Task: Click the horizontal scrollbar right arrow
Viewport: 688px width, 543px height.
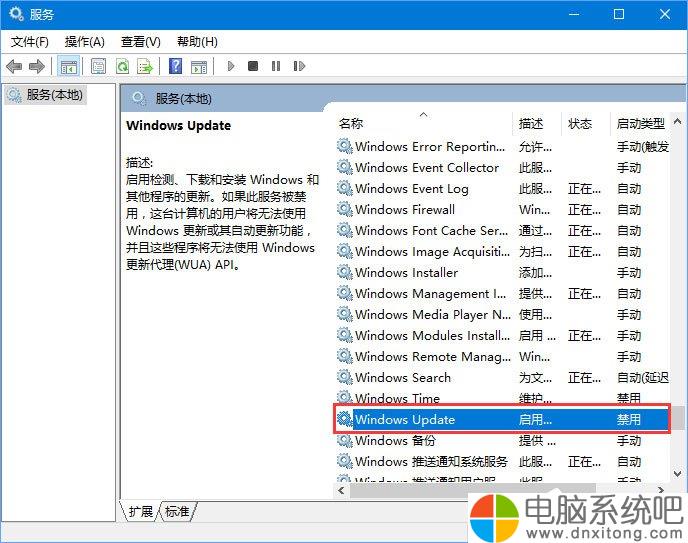Action: (661, 490)
